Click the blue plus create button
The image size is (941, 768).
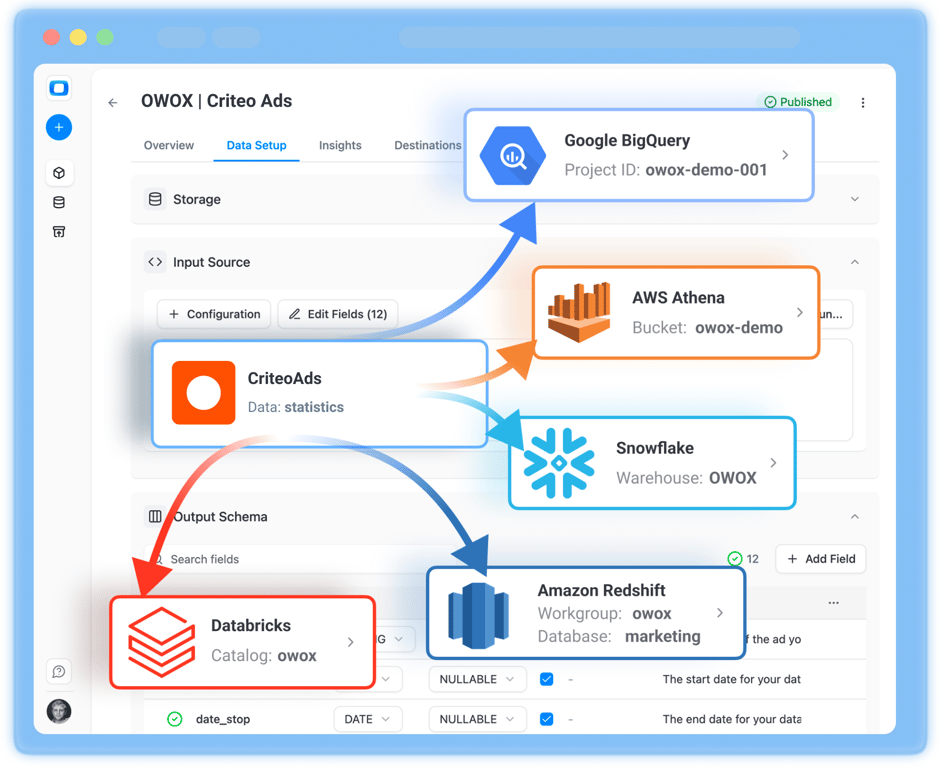pyautogui.click(x=59, y=127)
